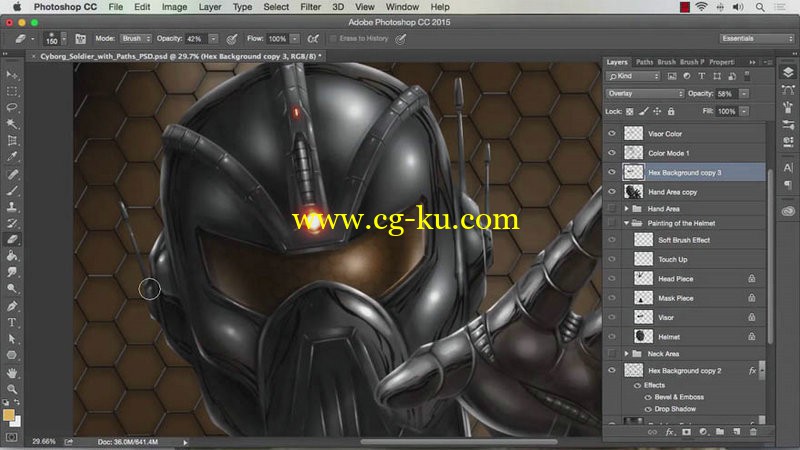Toggle visibility of Mask Piece layer
This screenshot has height=450, width=800.
pyautogui.click(x=612, y=298)
